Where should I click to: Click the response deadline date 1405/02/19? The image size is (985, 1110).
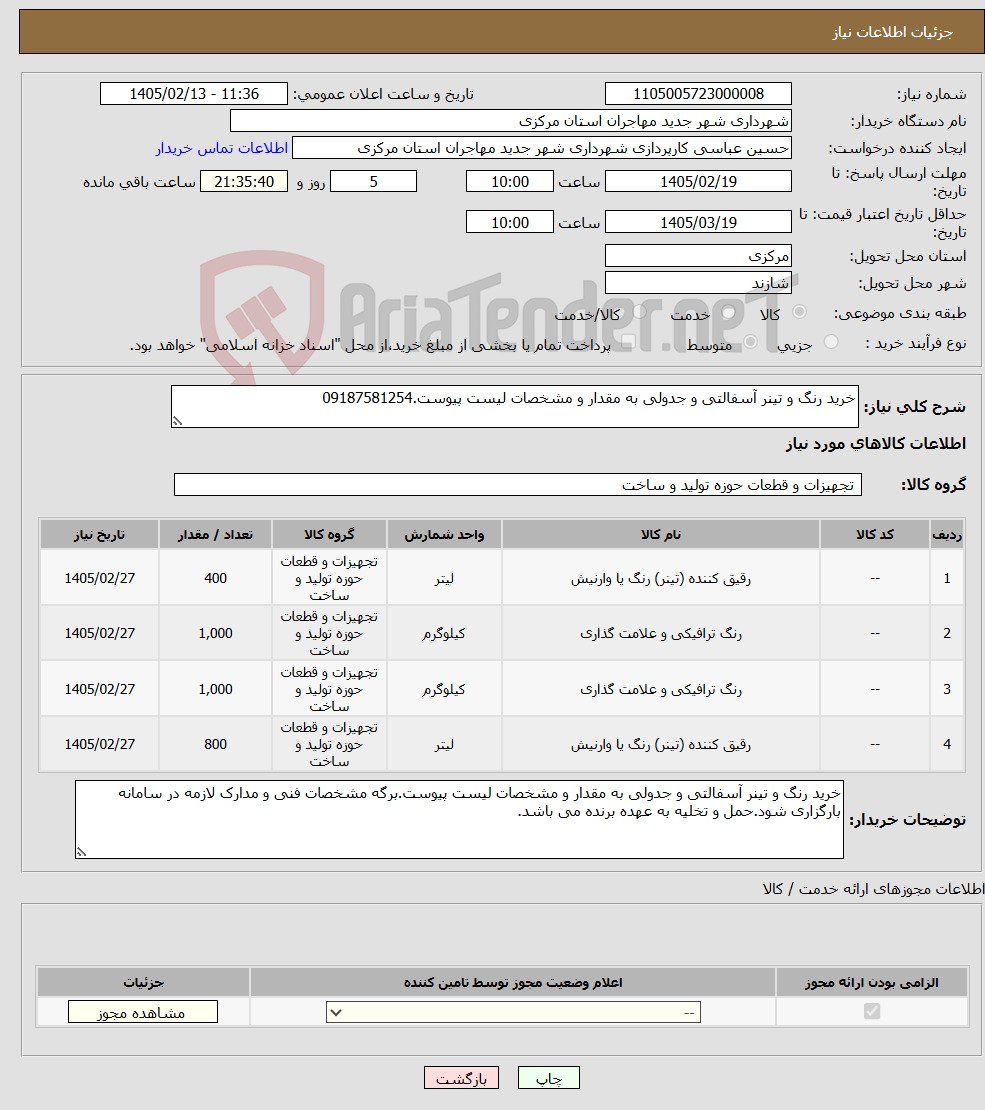click(698, 181)
